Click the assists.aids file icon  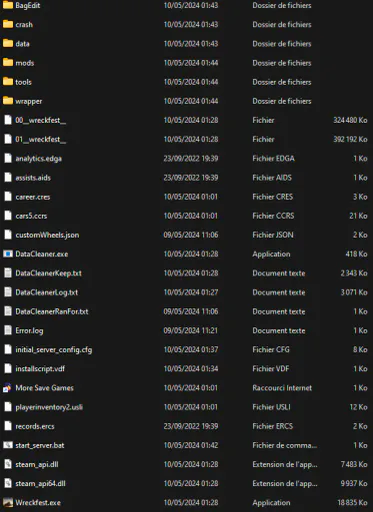(8, 178)
